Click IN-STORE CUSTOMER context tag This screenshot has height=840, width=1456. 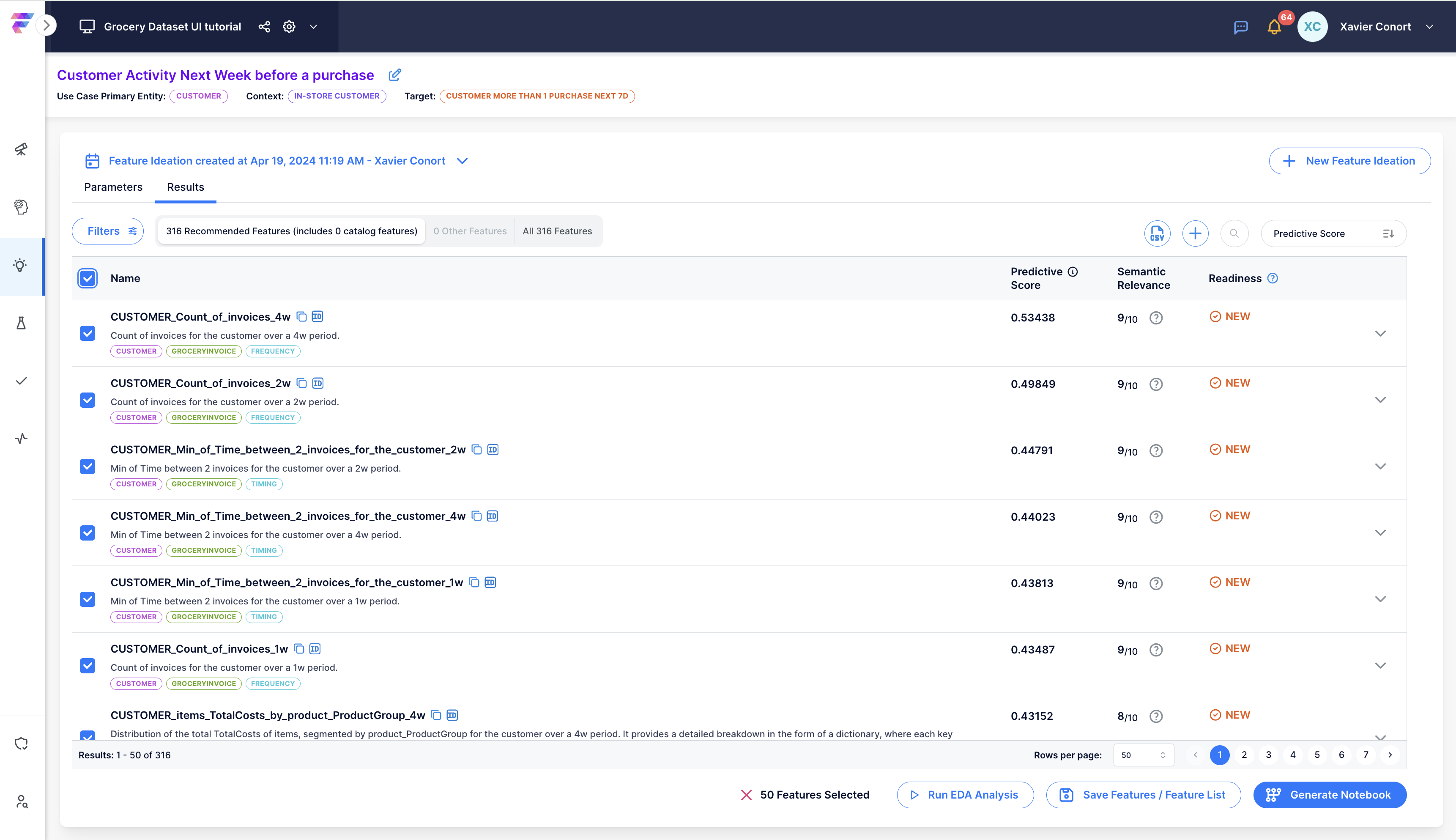click(337, 96)
